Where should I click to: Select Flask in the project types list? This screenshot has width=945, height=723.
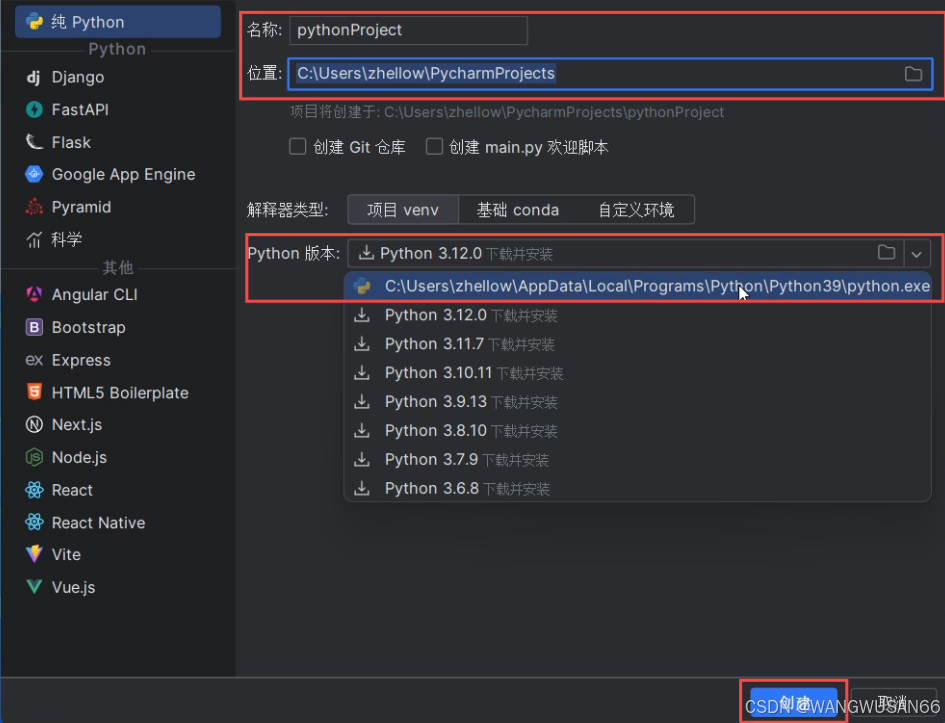118,142
